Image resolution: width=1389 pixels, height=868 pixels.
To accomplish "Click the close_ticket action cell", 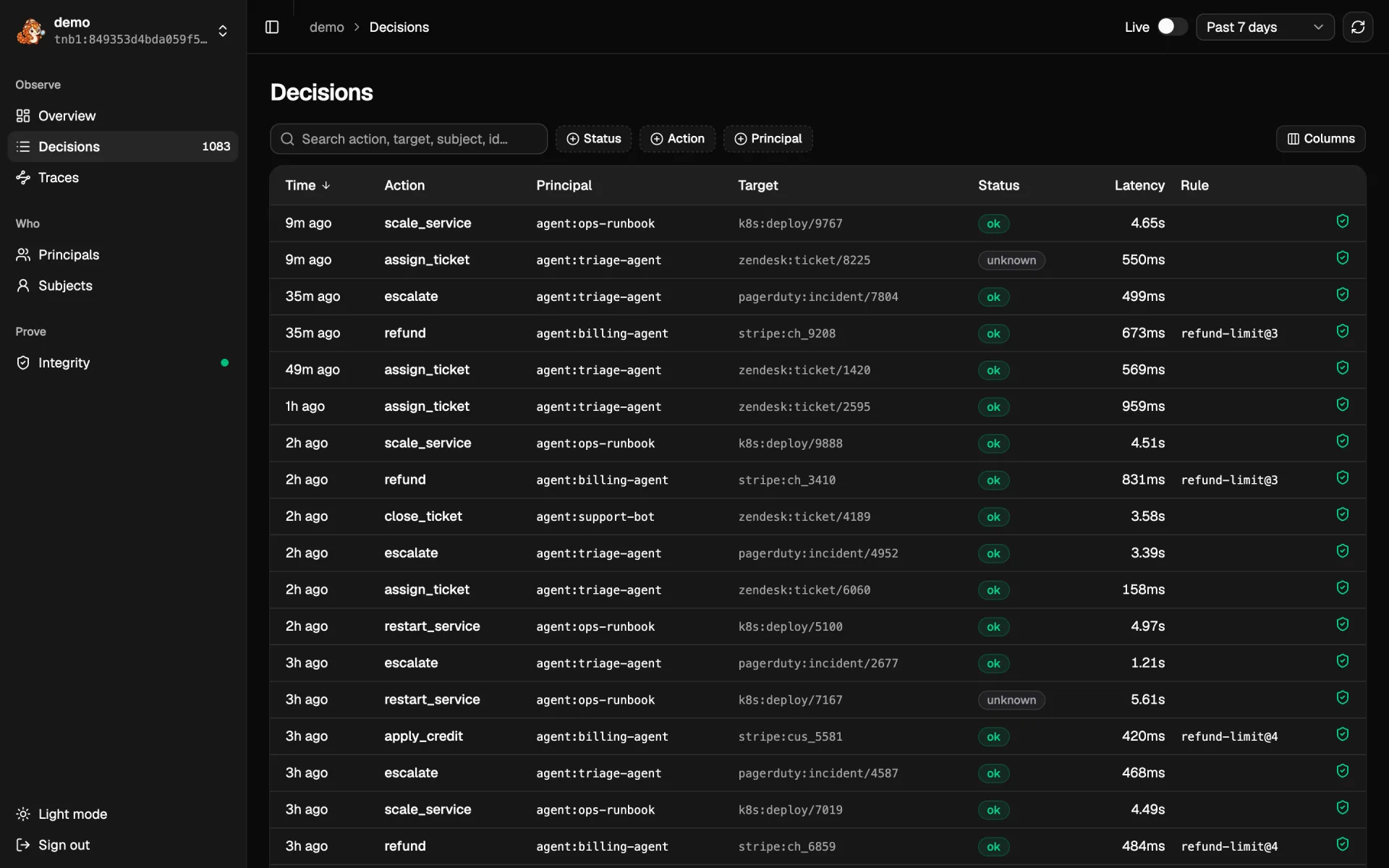I will tap(423, 516).
